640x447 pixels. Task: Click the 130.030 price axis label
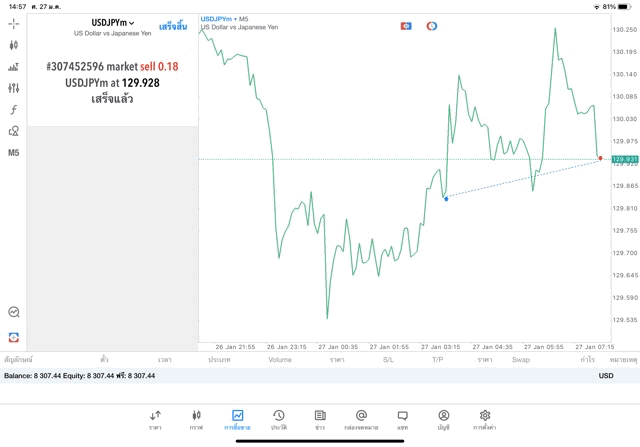pos(624,119)
